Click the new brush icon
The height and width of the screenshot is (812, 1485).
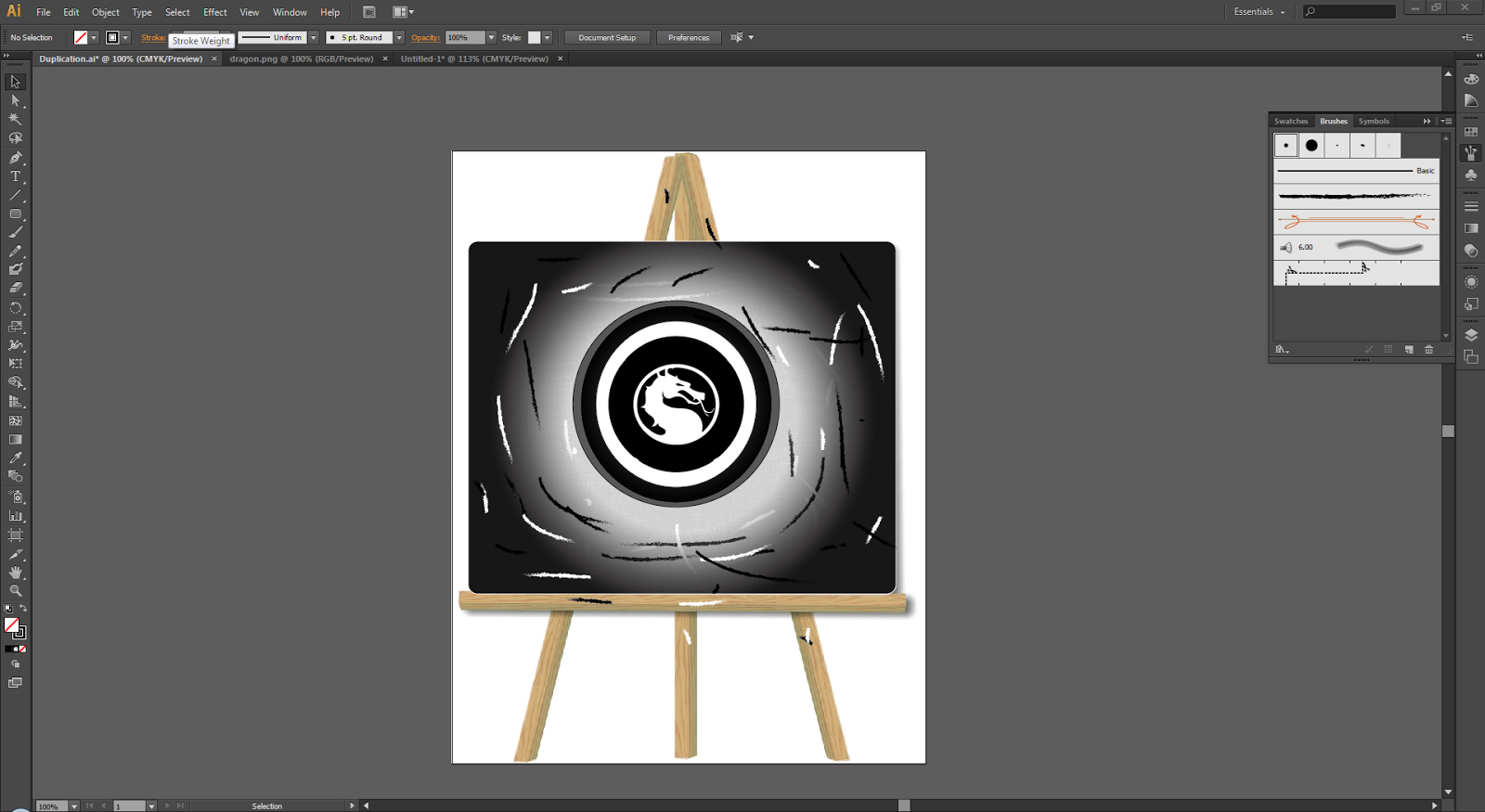coord(1409,350)
